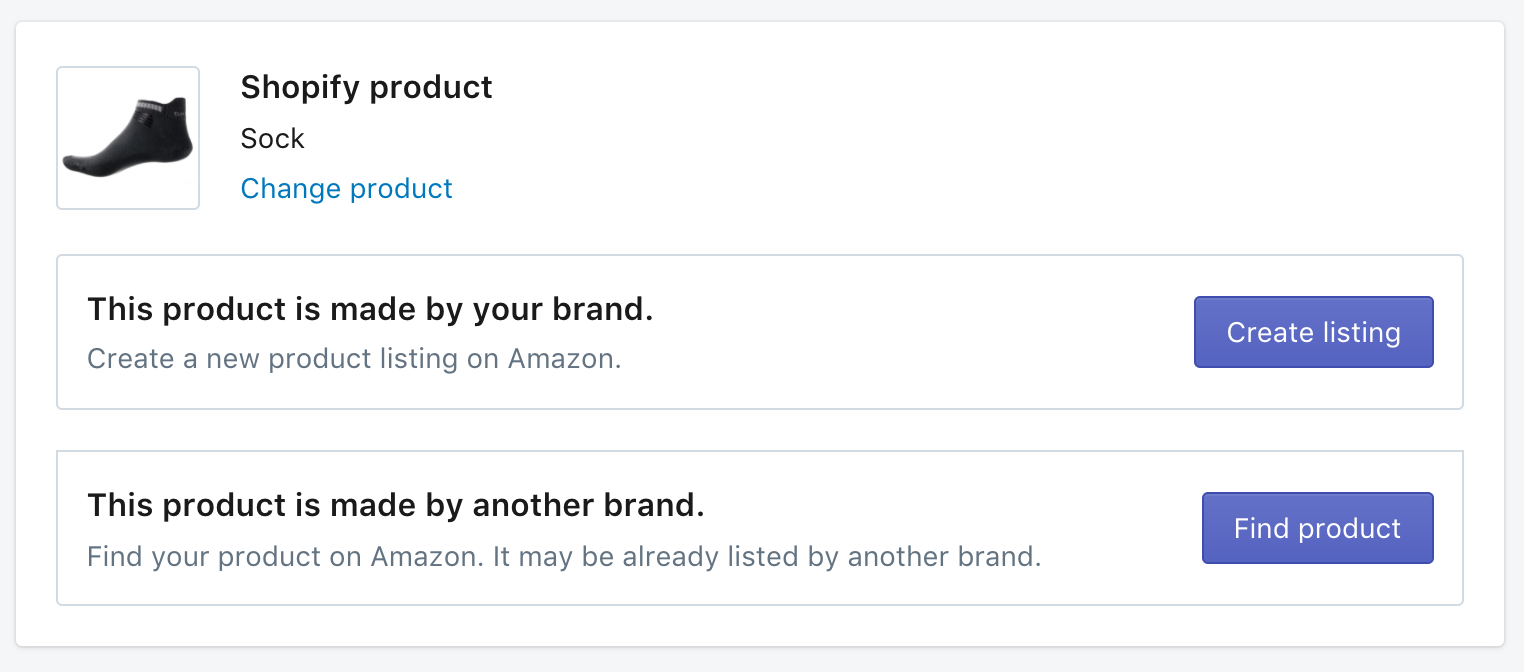Viewport: 1524px width, 672px height.
Task: Click the 'Shopify product' heading
Action: 366,87
